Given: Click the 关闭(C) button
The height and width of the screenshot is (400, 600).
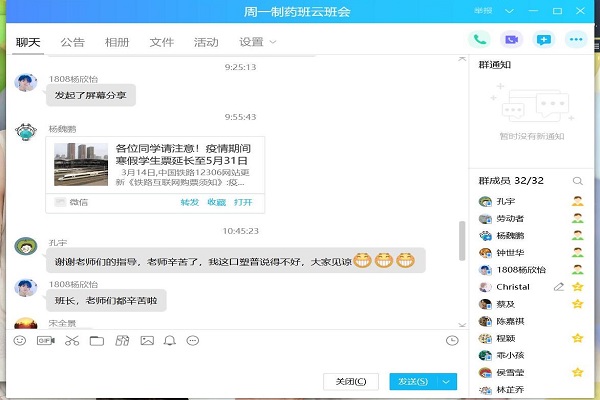Looking at the screenshot, I should pos(351,381).
